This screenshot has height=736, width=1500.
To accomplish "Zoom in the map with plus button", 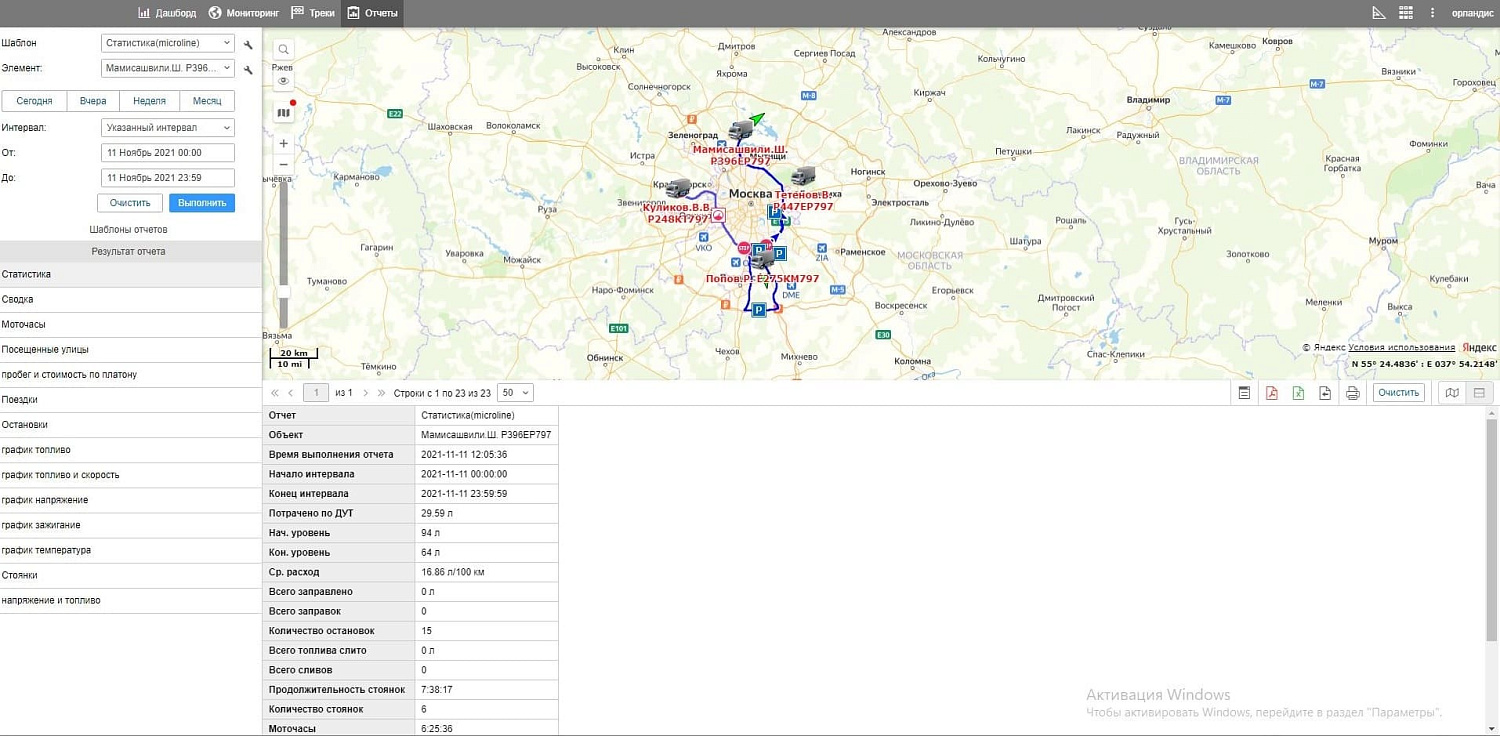I will tap(284, 144).
